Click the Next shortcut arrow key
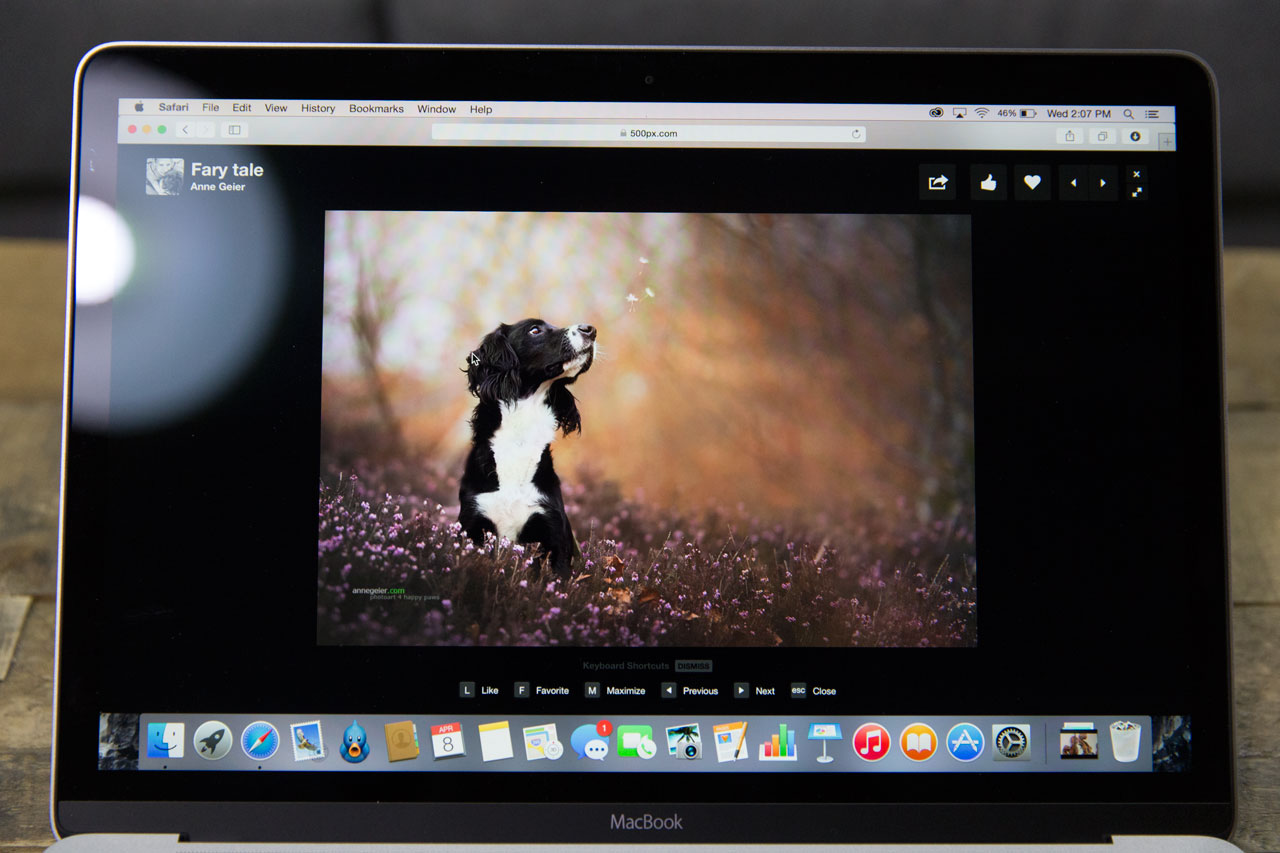Viewport: 1280px width, 853px height. (x=741, y=690)
